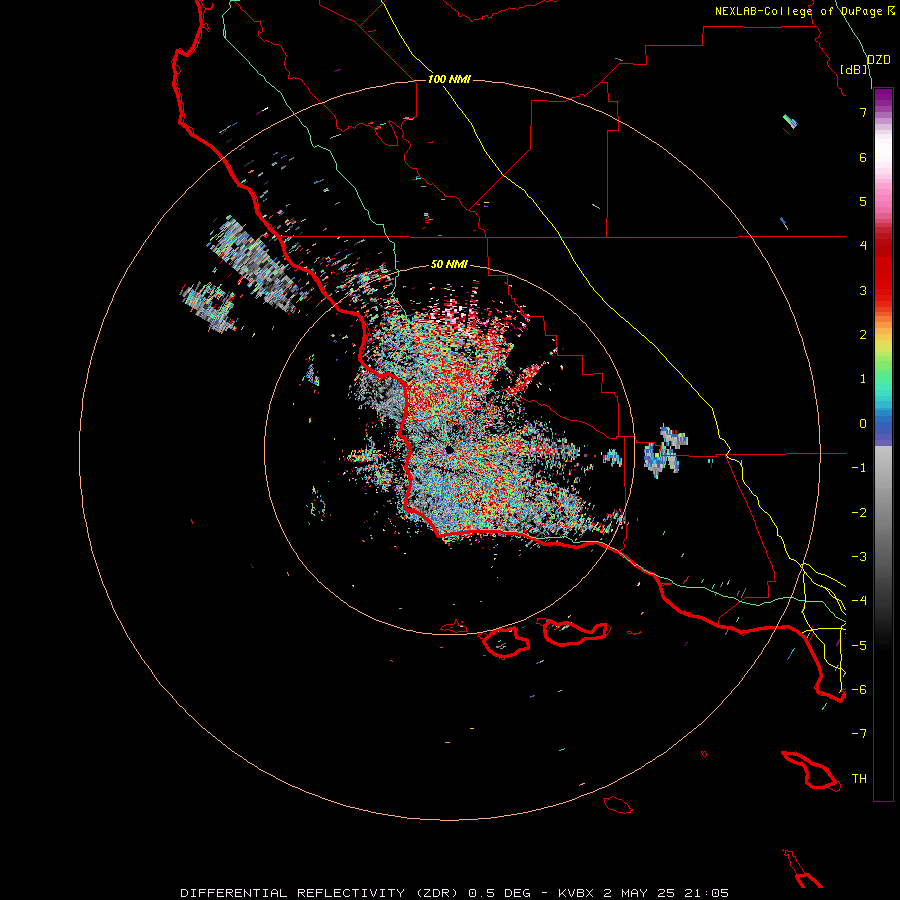
Task: Click the [dB] unit label
Action: 854,69
